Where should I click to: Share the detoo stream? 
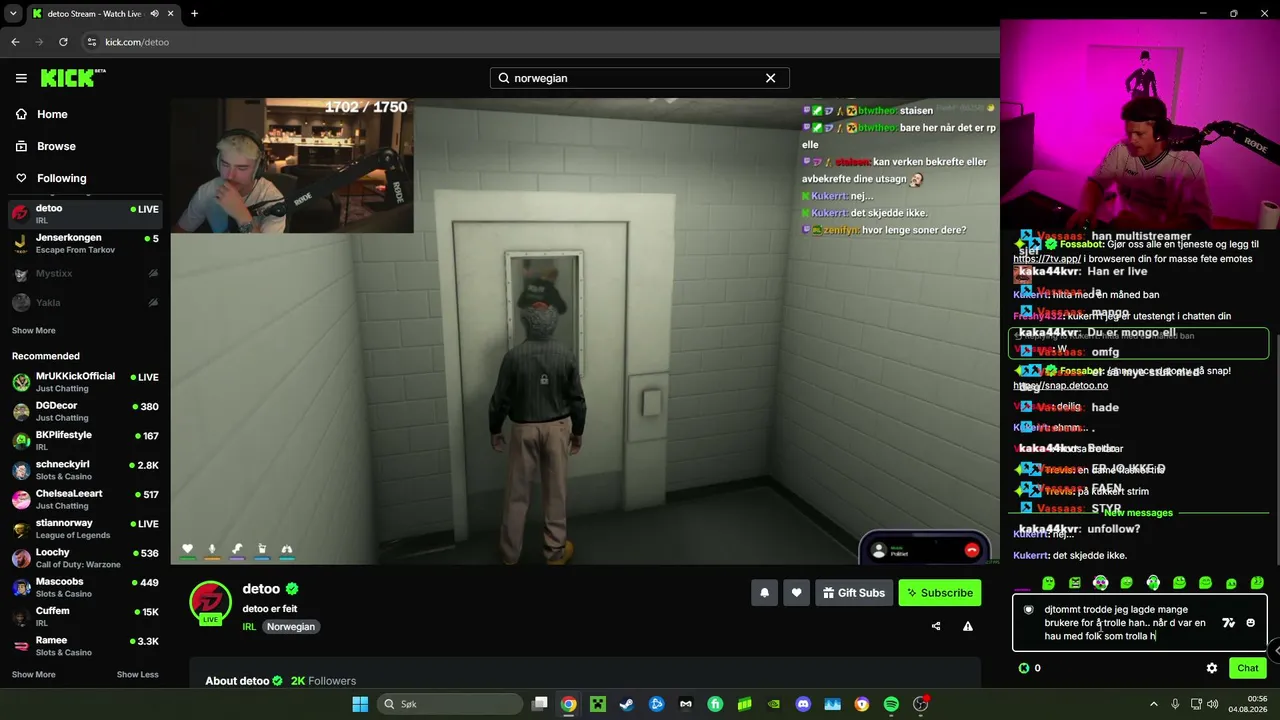point(936,626)
